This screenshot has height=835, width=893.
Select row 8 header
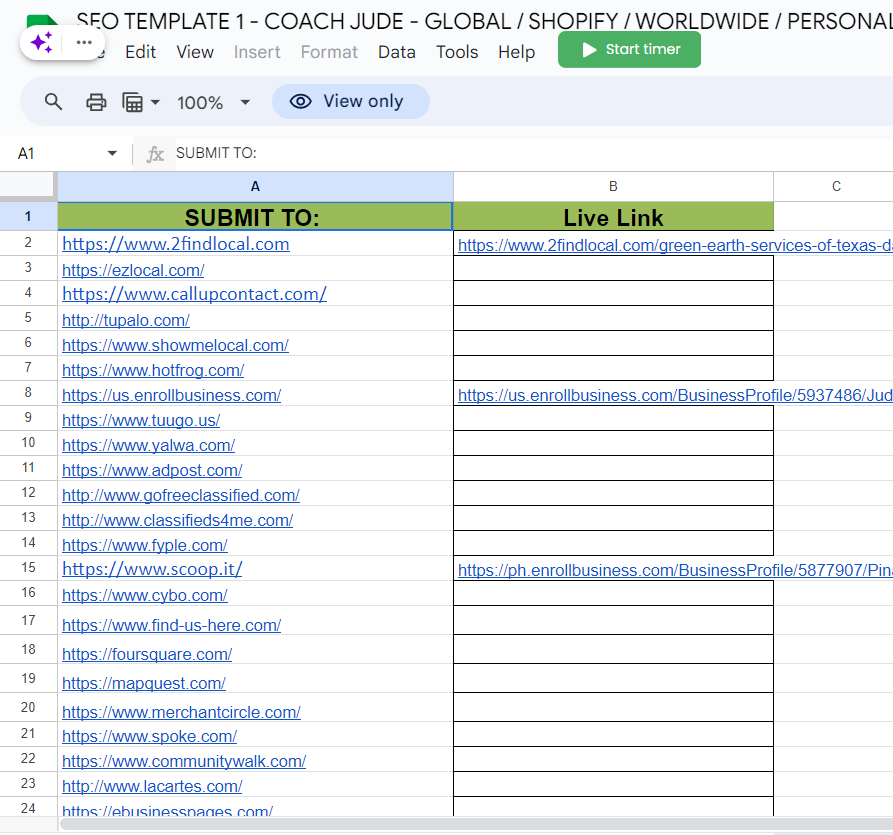tap(28, 393)
